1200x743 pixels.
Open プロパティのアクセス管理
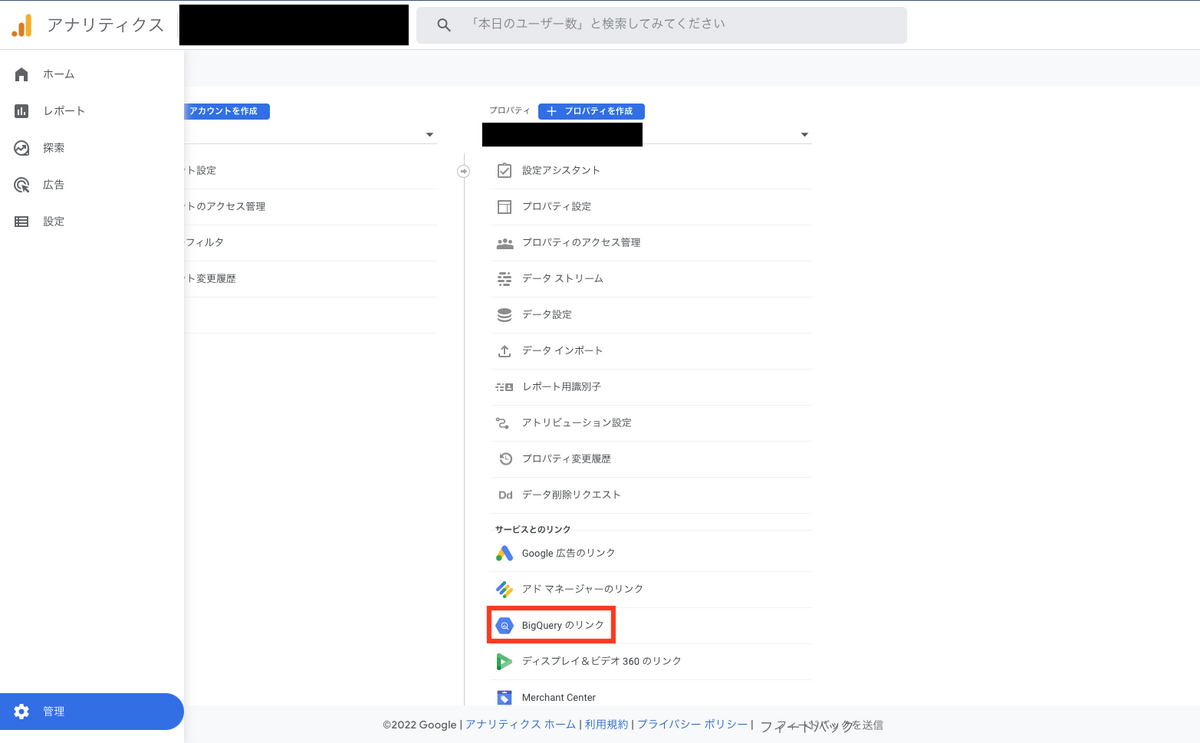point(581,243)
